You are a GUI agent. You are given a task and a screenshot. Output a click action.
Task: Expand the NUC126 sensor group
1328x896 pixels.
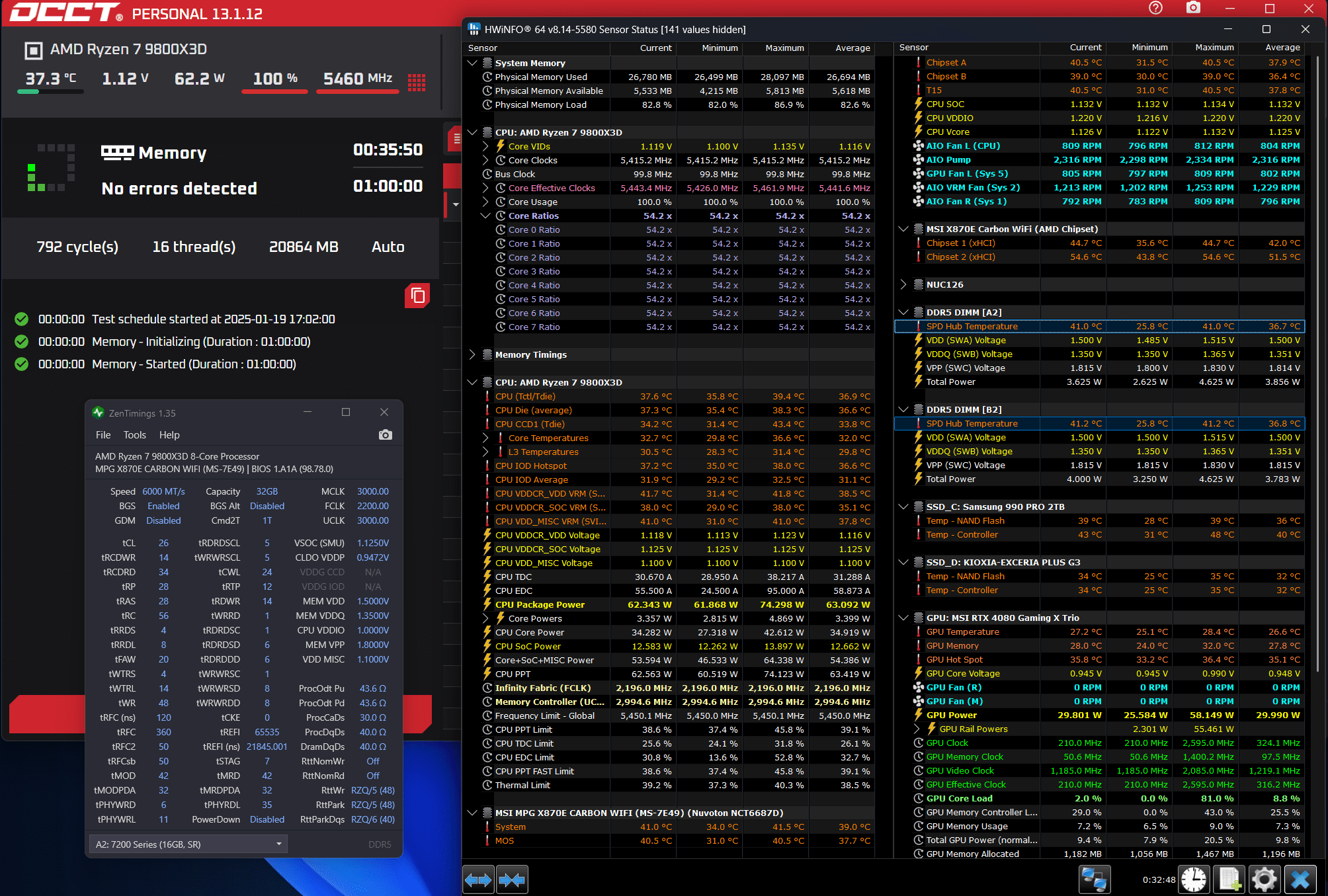coord(903,284)
